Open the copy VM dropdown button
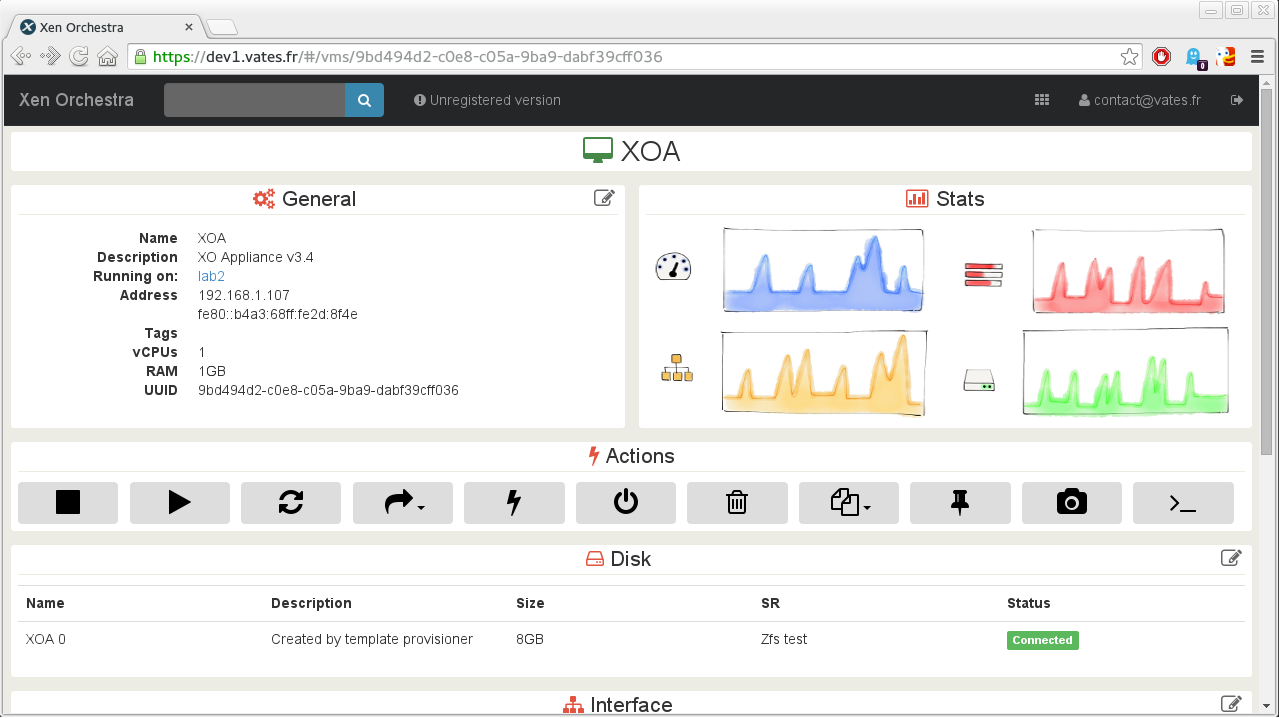The width and height of the screenshot is (1279, 718). (x=849, y=503)
